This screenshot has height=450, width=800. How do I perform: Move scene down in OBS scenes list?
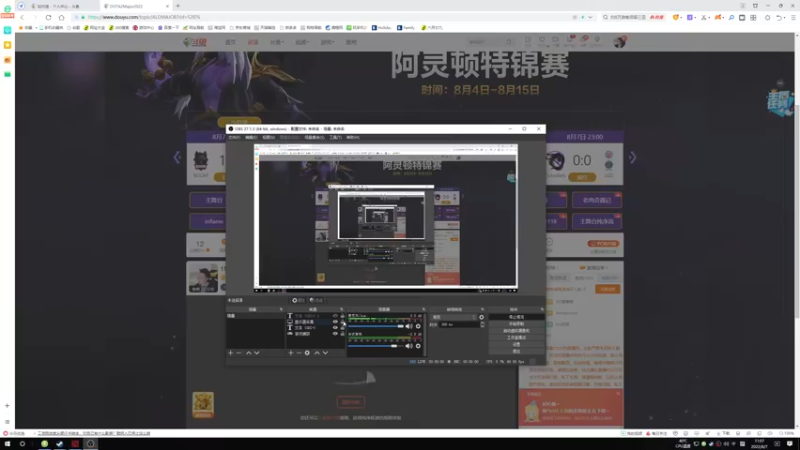(x=257, y=353)
